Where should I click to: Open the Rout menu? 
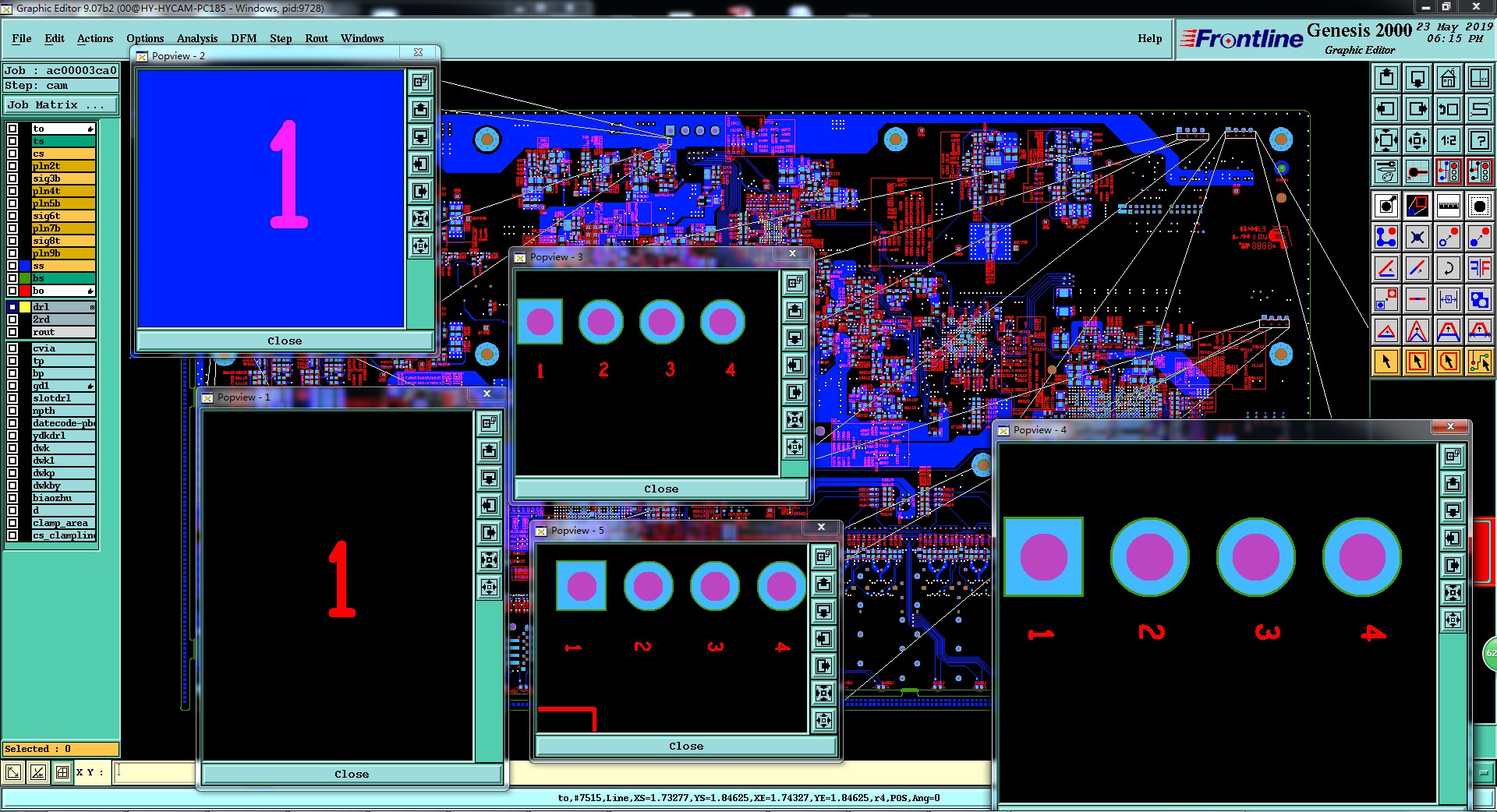(317, 38)
